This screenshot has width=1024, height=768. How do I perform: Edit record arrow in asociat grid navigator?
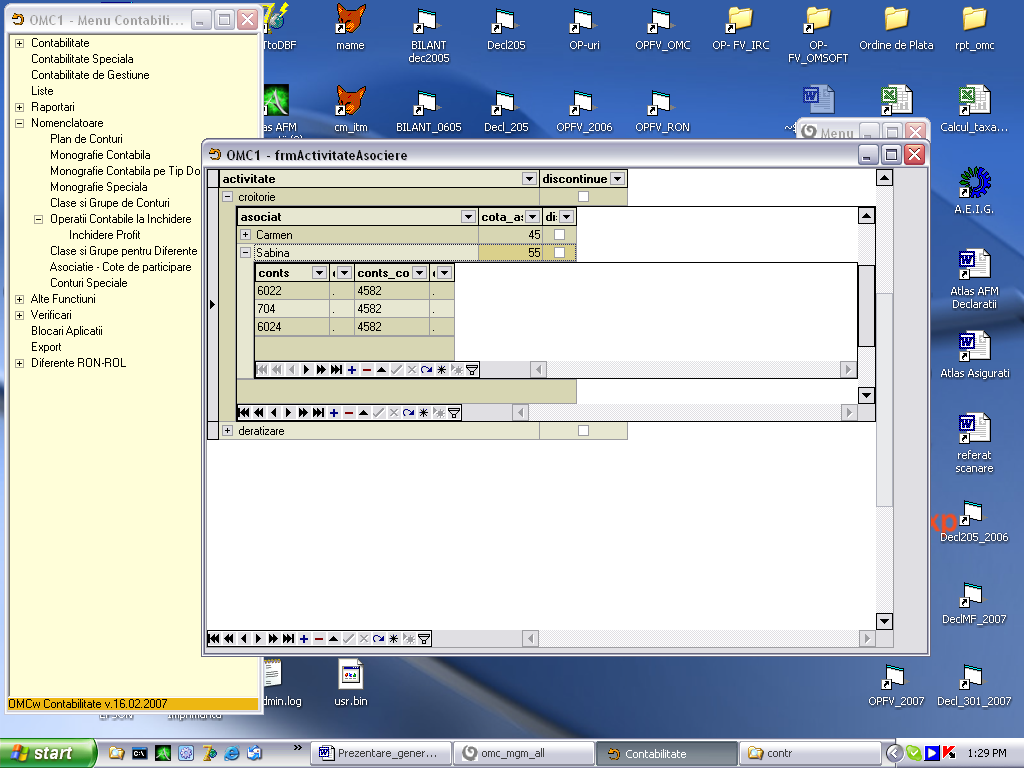(x=364, y=413)
